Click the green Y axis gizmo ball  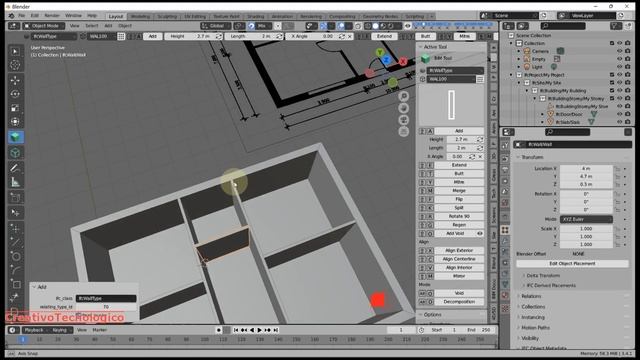coord(380,53)
